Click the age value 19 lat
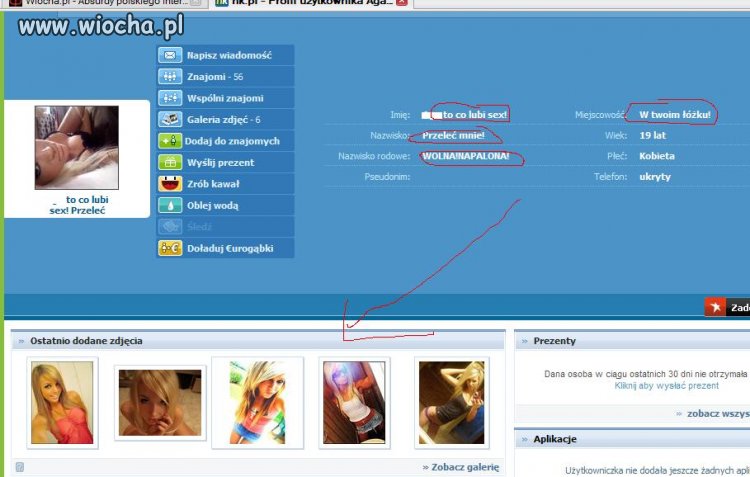Image resolution: width=750 pixels, height=477 pixels. (x=652, y=135)
